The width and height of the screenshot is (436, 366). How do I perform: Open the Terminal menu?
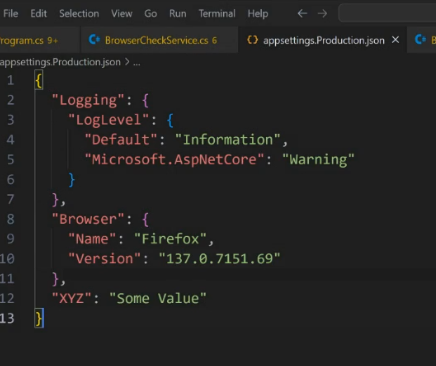click(217, 14)
